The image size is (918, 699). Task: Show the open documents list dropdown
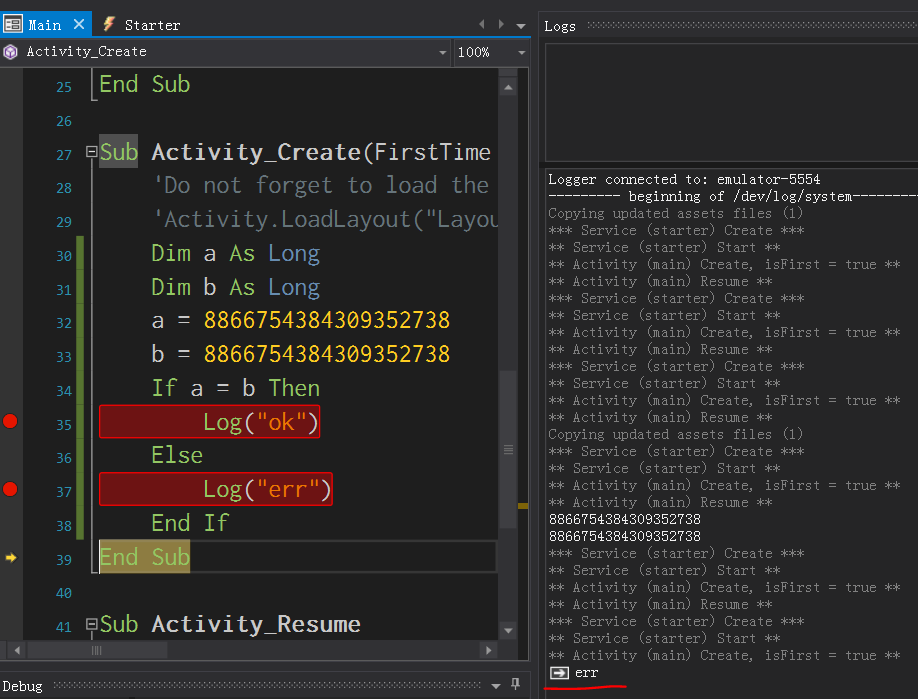[x=520, y=25]
